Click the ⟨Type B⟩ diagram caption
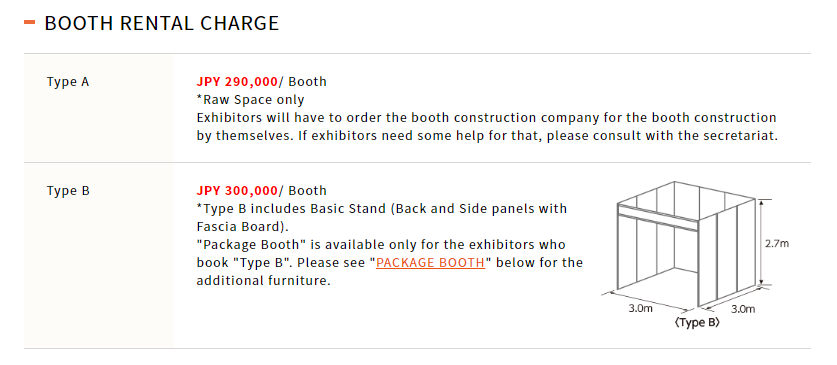Viewport: 837px width, 365px height. point(697,323)
